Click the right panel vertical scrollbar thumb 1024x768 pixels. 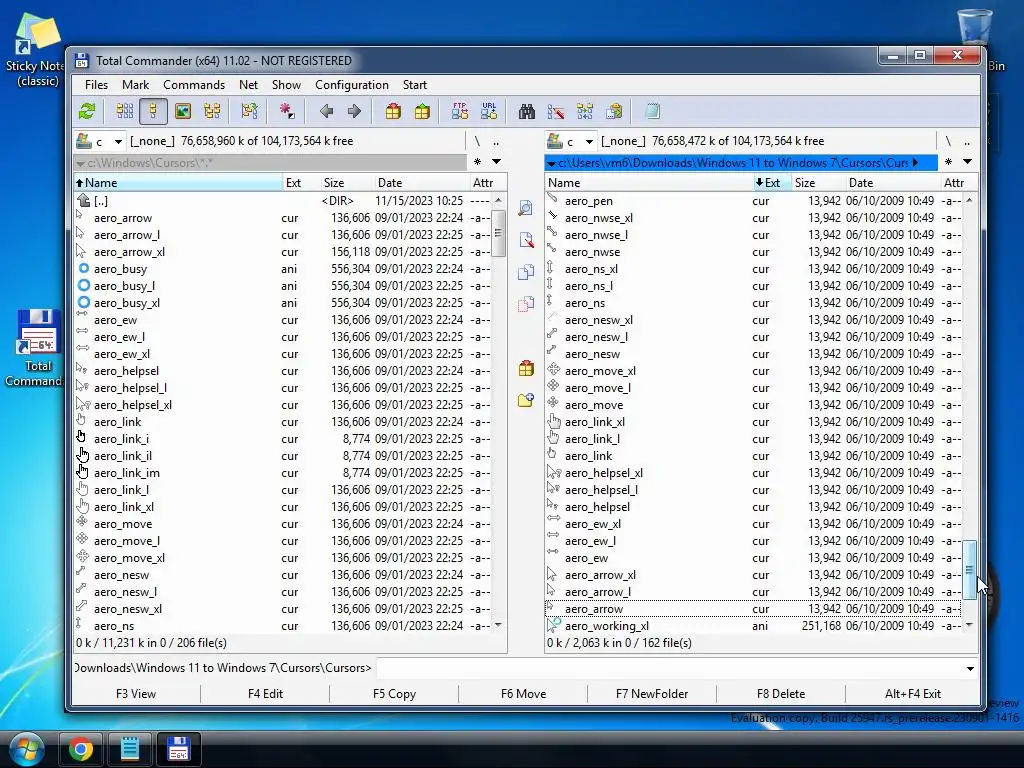tap(970, 569)
